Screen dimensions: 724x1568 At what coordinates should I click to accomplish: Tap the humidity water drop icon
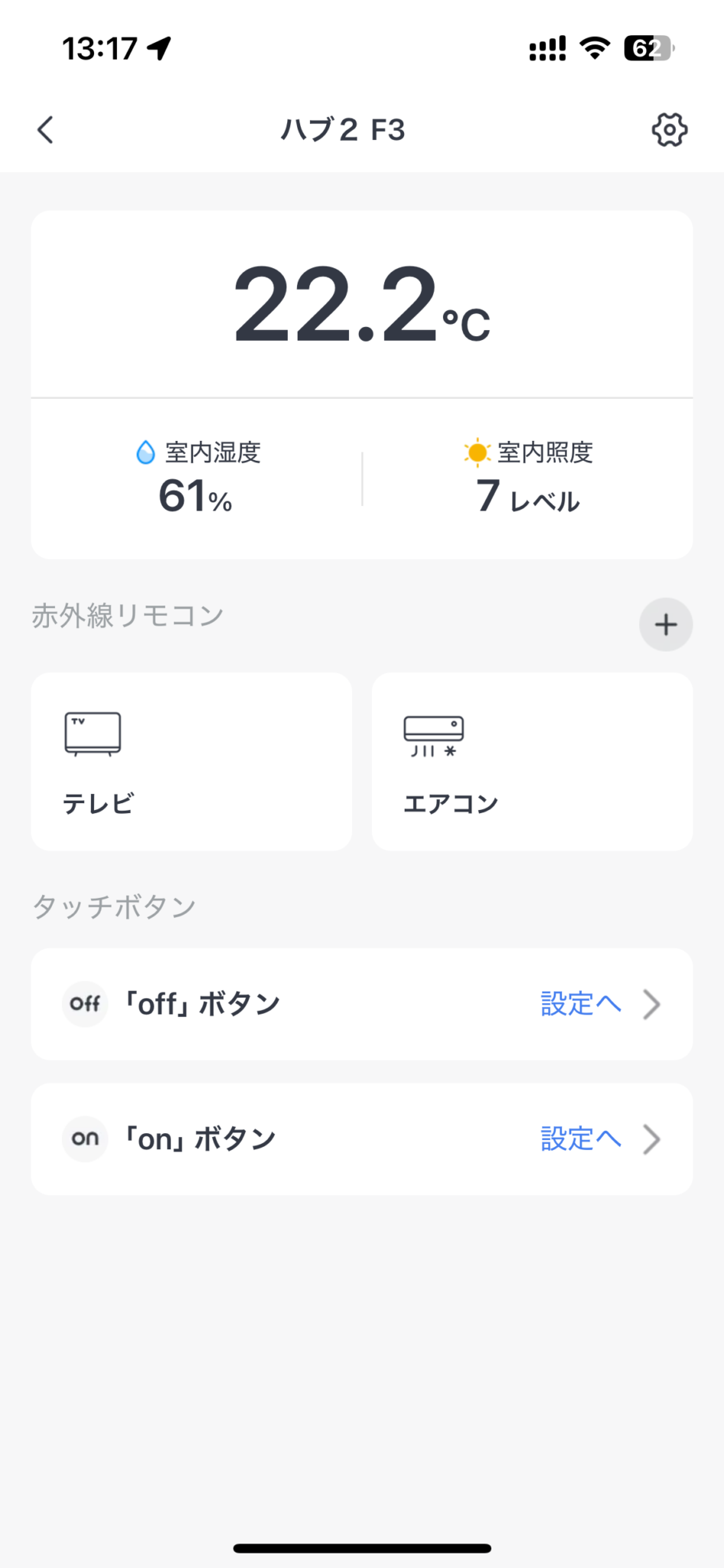(145, 452)
